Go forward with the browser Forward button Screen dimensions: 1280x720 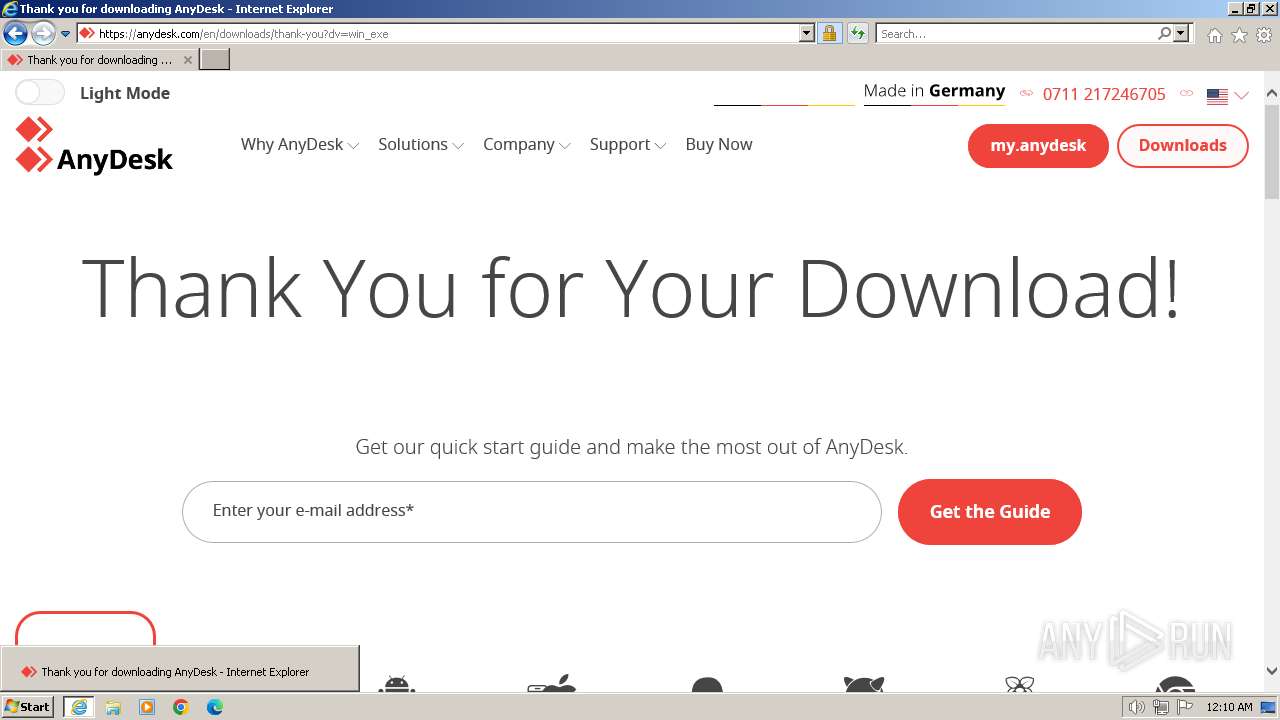(x=43, y=34)
